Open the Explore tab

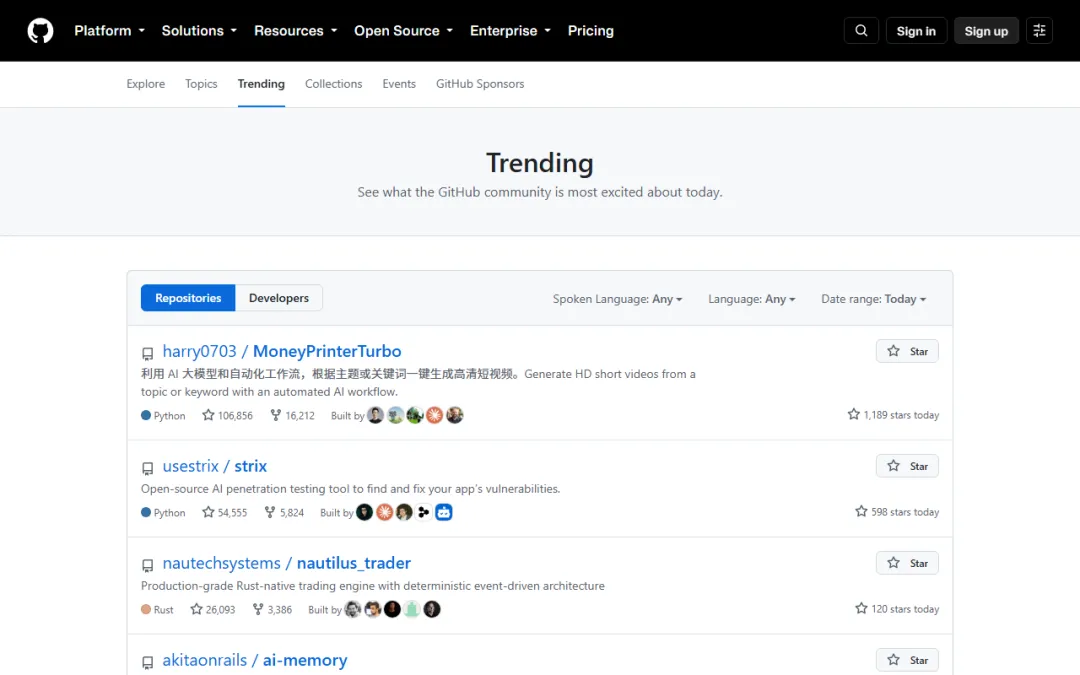[145, 84]
